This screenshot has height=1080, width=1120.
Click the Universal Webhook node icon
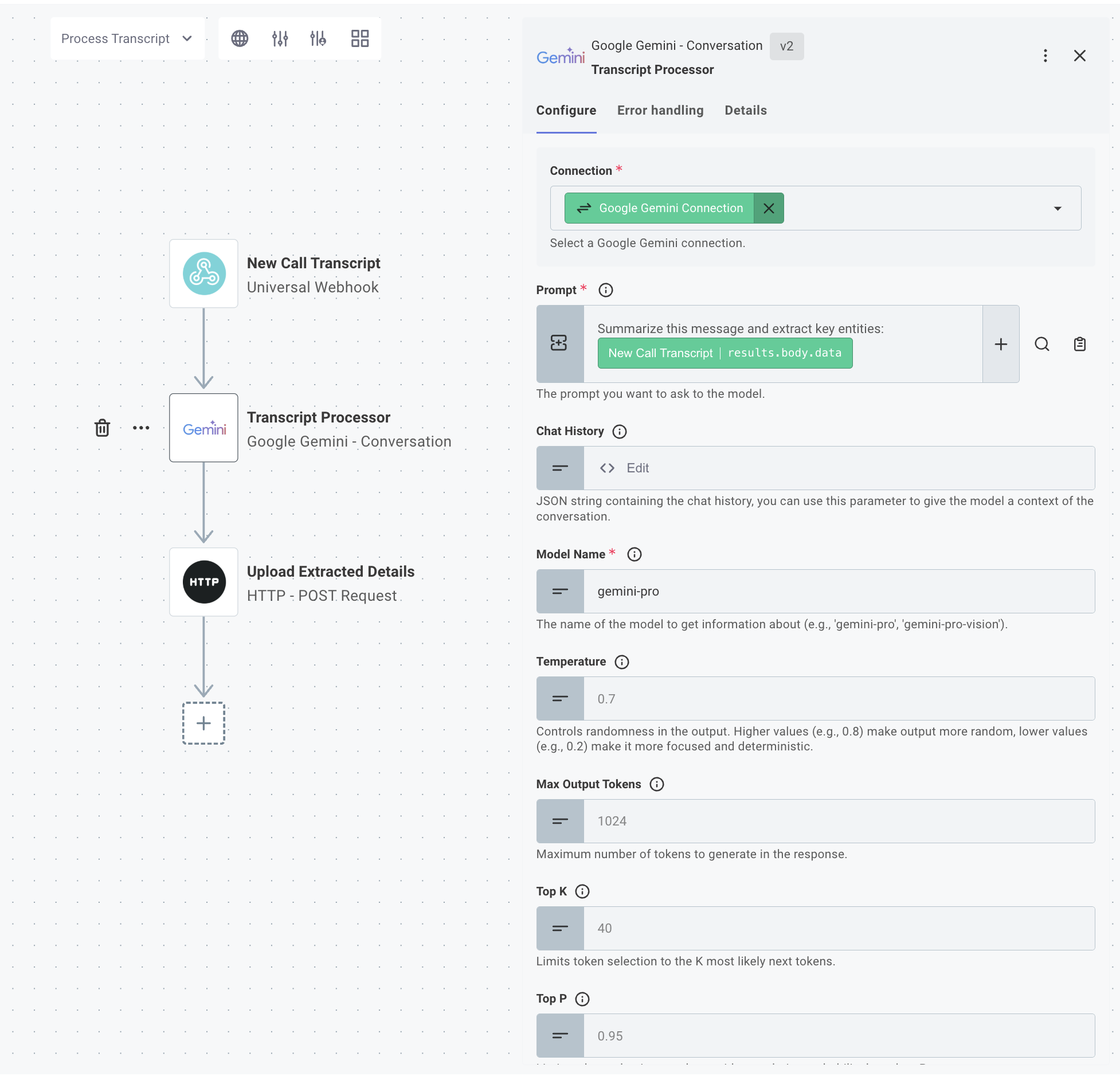click(x=203, y=273)
